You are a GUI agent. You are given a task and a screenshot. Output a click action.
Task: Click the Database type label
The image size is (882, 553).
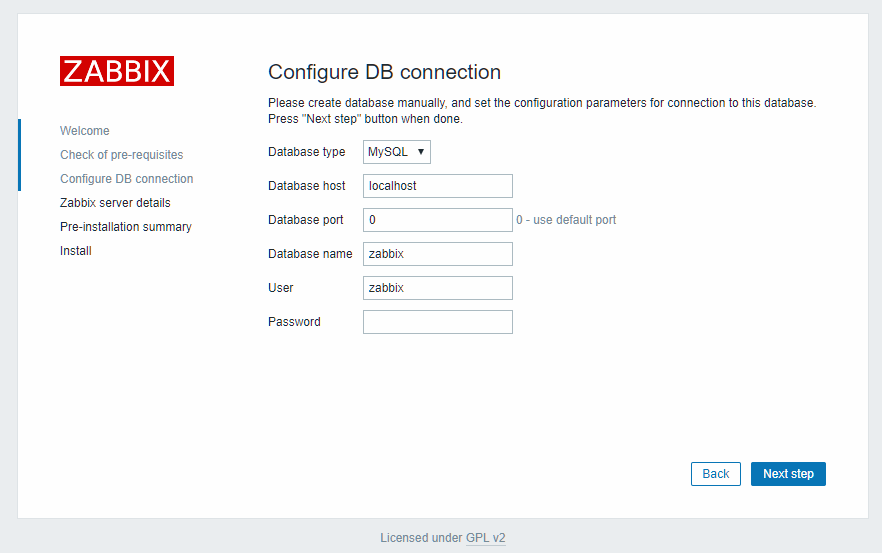coord(307,152)
